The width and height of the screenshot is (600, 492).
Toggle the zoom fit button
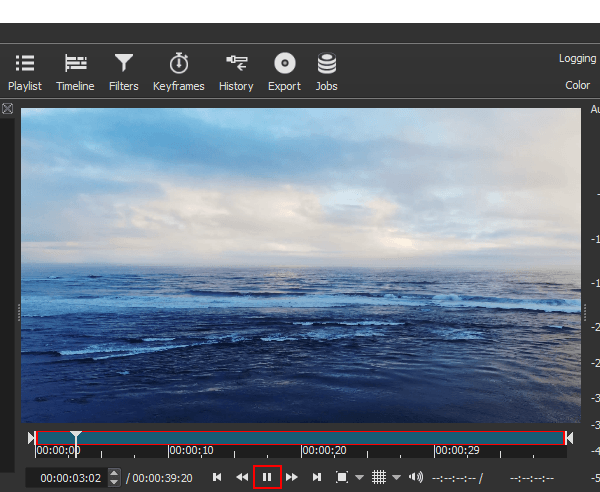click(x=342, y=477)
